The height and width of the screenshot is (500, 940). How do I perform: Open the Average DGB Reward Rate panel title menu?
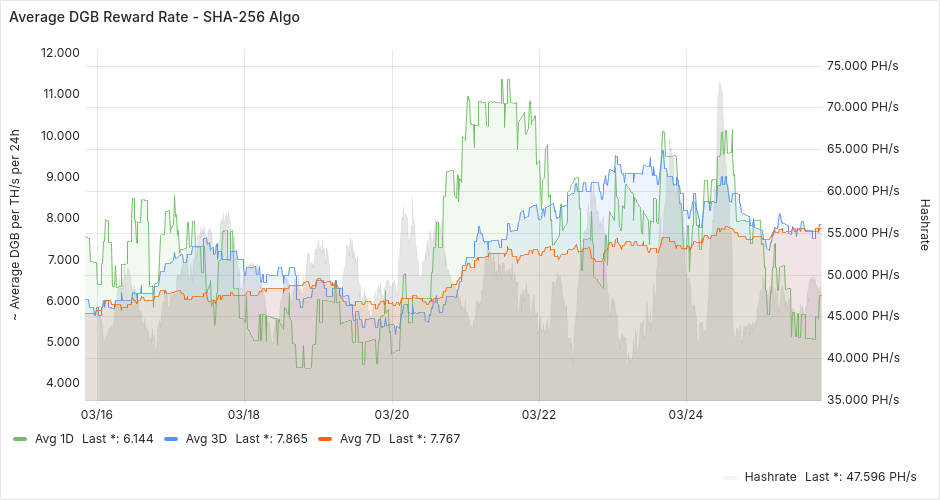pyautogui.click(x=154, y=18)
